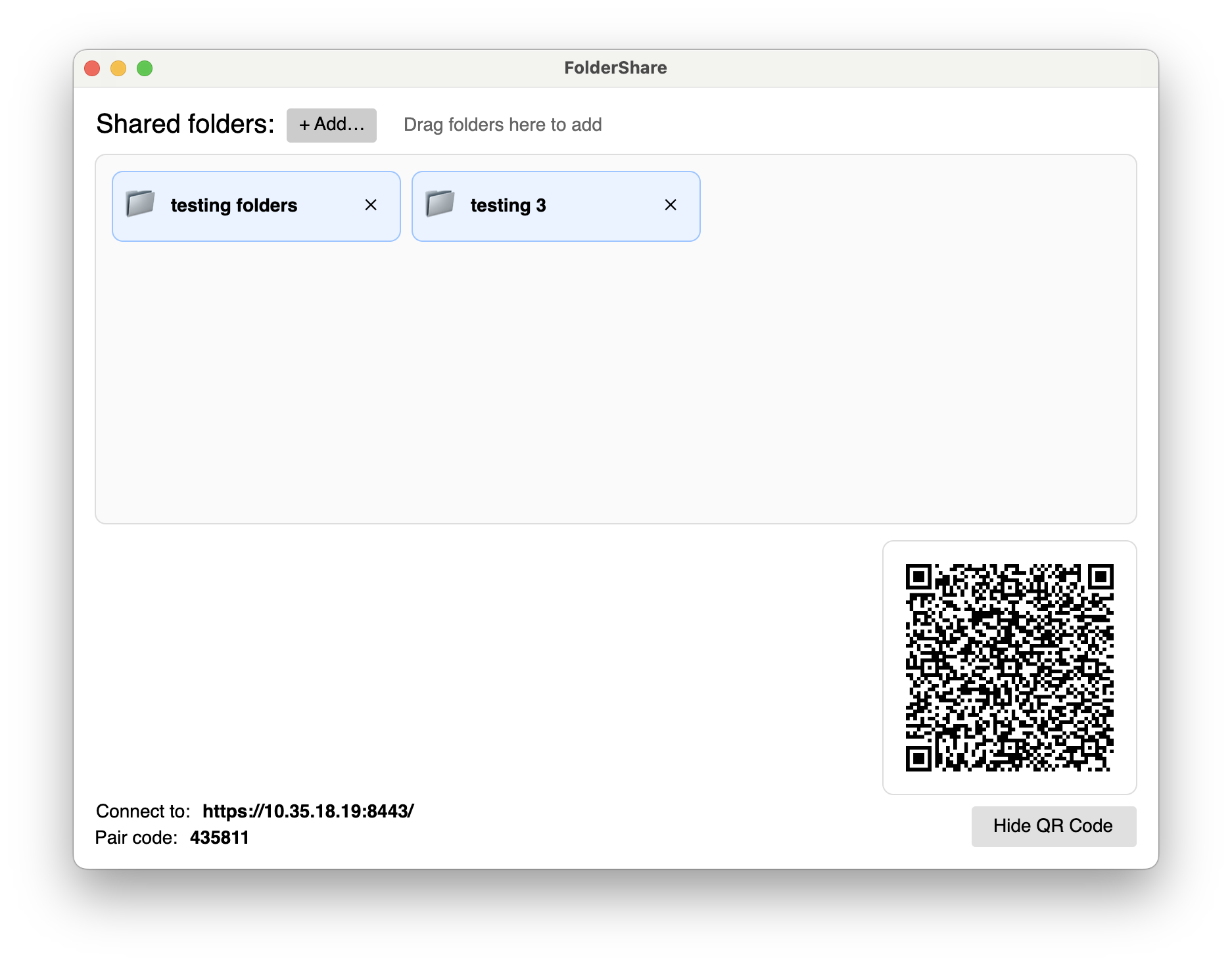Close the FolderShare window with red button

92,68
